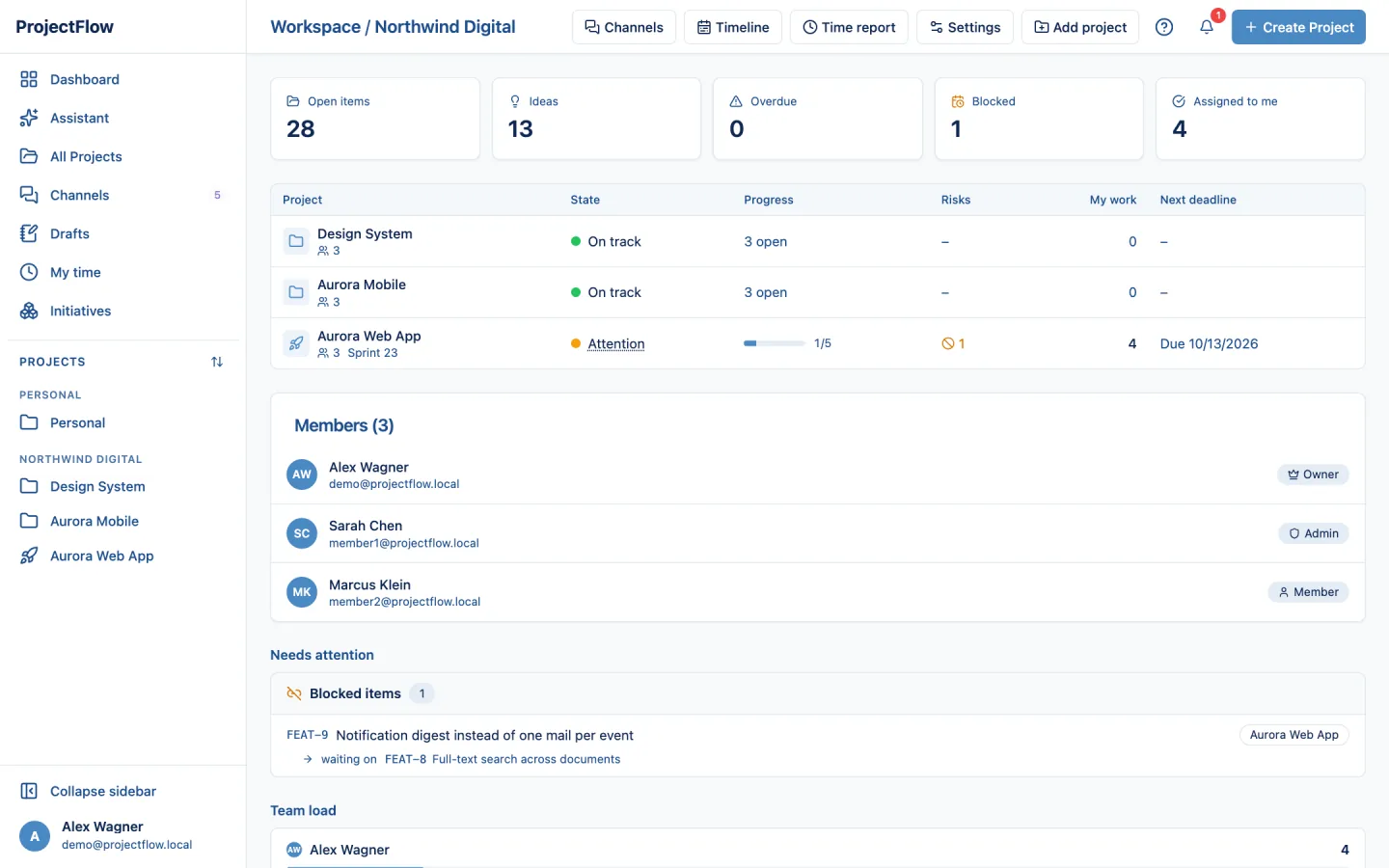Click the Owner role badge

(1313, 475)
